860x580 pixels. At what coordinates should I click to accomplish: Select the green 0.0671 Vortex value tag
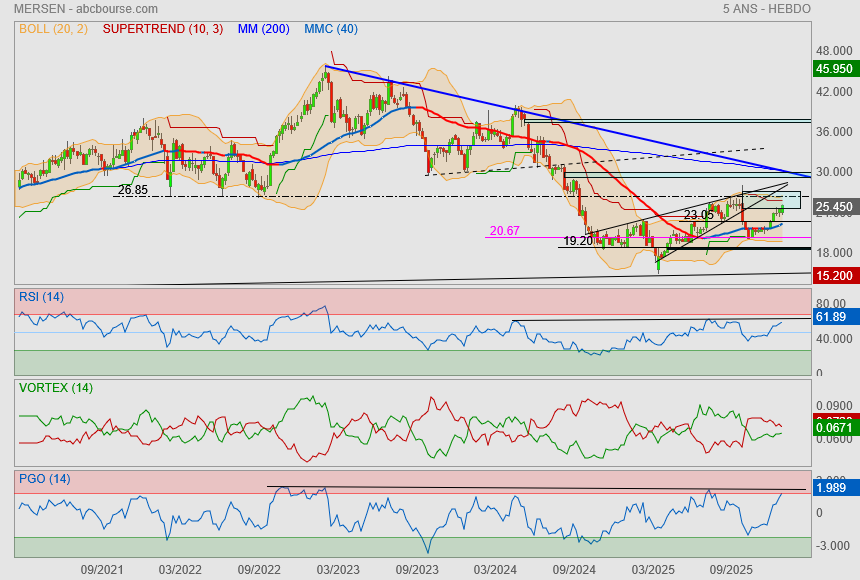[833, 428]
